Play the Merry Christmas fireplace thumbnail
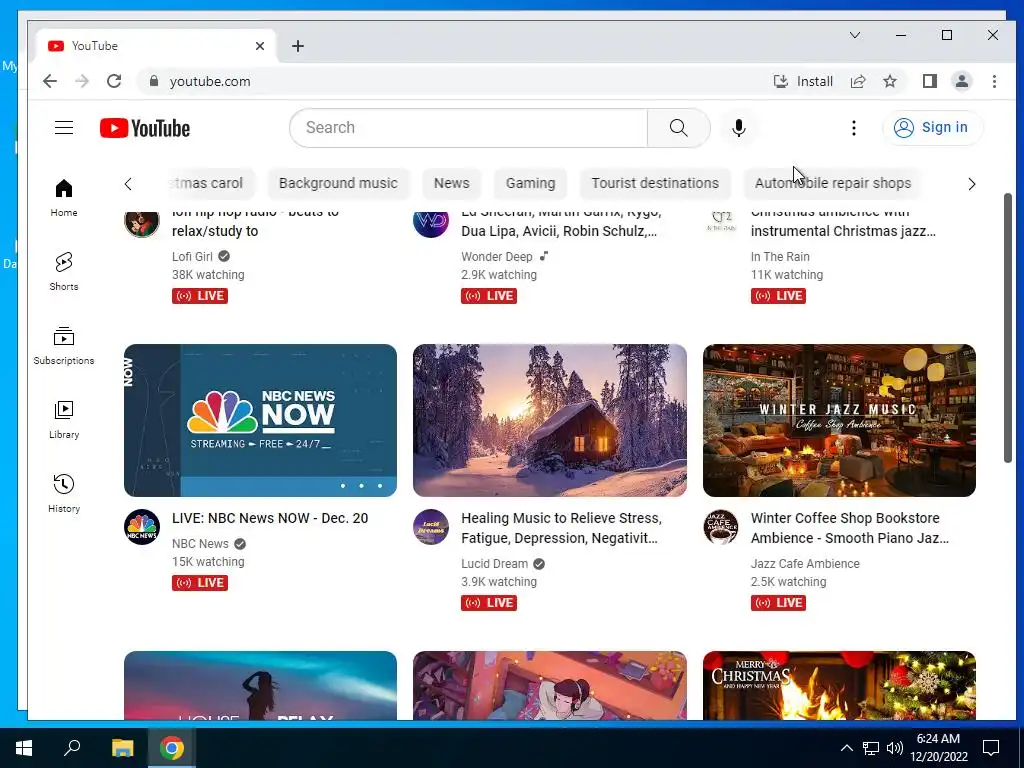1024x768 pixels. 839,685
